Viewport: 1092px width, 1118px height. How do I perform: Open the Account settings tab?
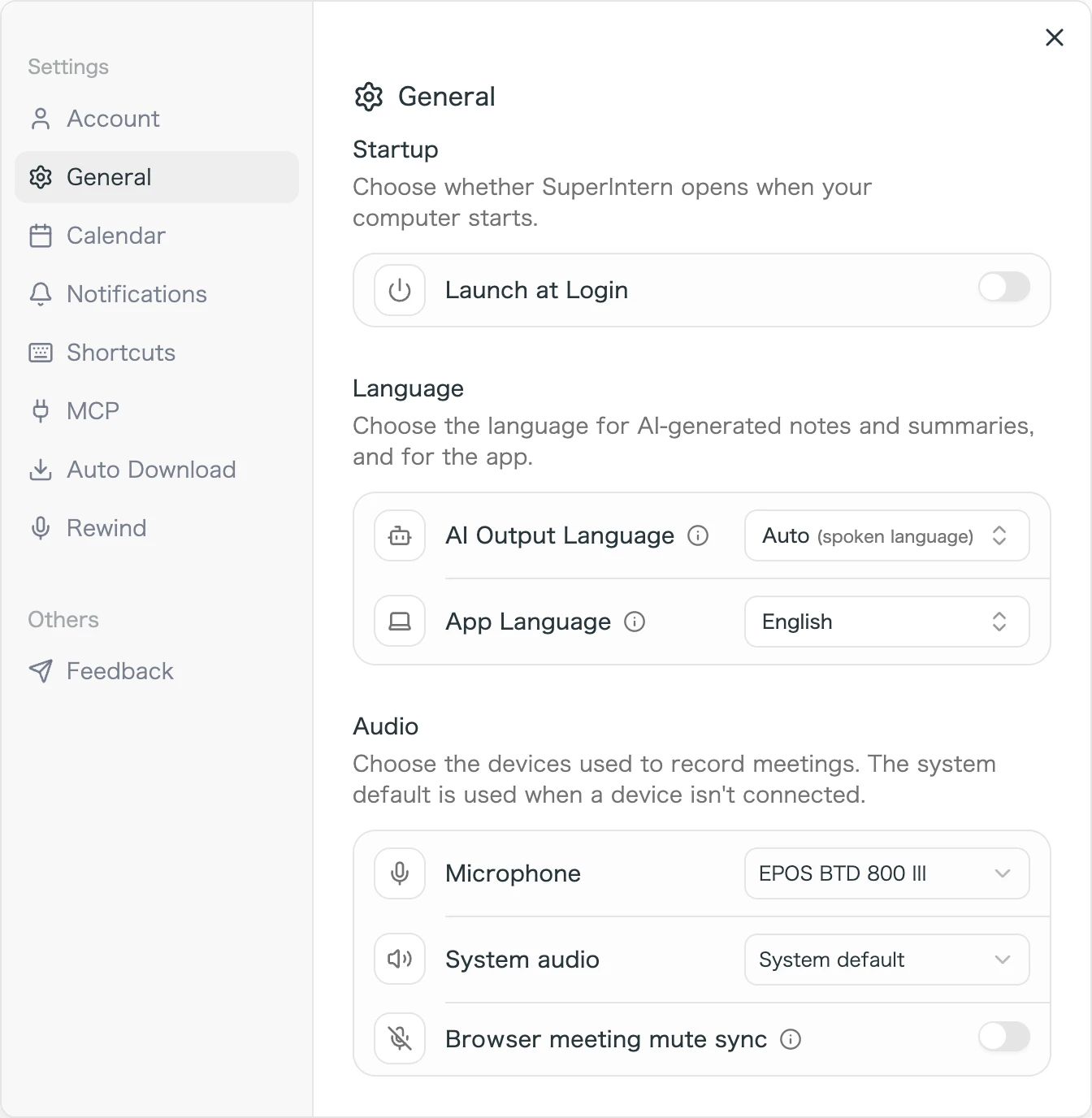(157, 119)
